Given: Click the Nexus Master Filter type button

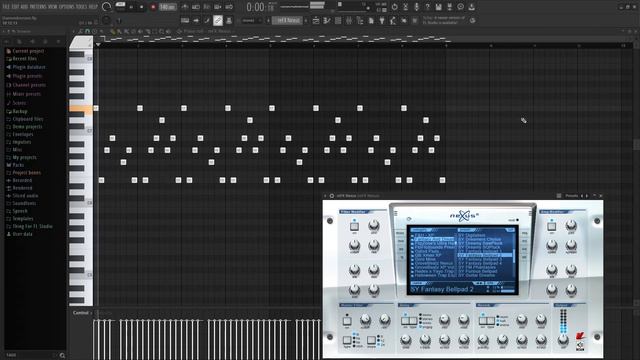Looking at the screenshot, I should [347, 340].
